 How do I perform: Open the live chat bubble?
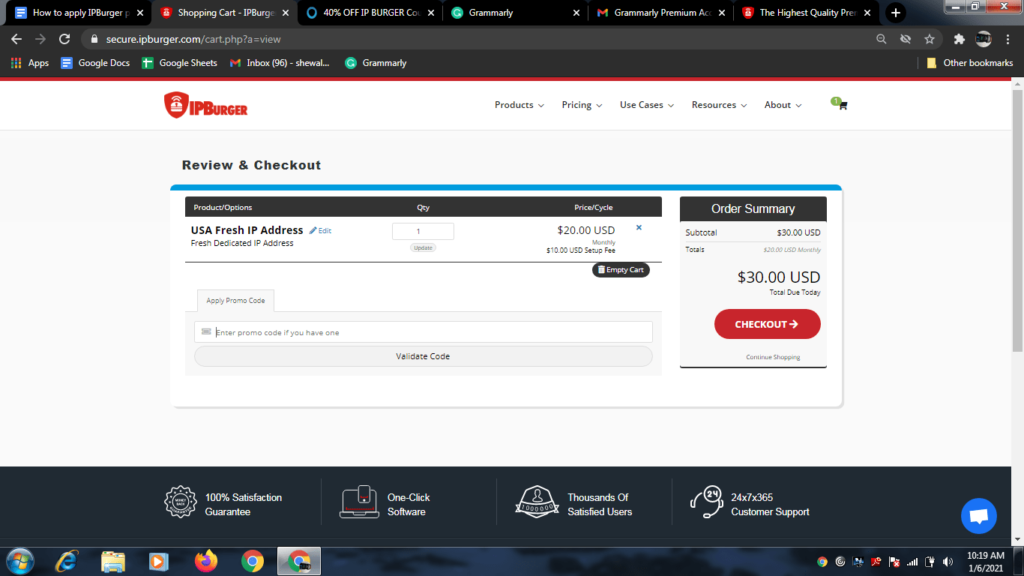click(x=978, y=516)
